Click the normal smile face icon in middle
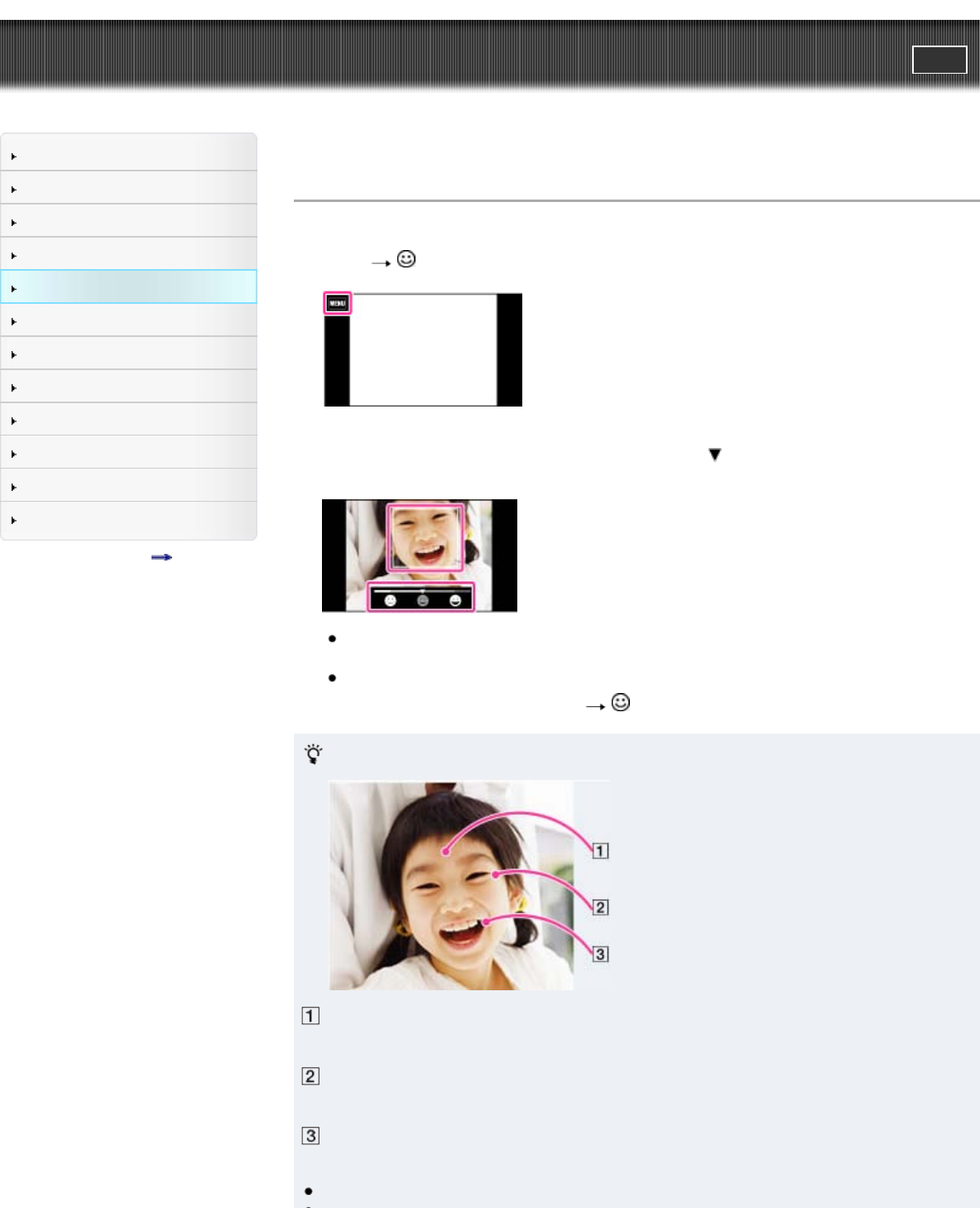This screenshot has width=980, height=1208. coord(423,600)
